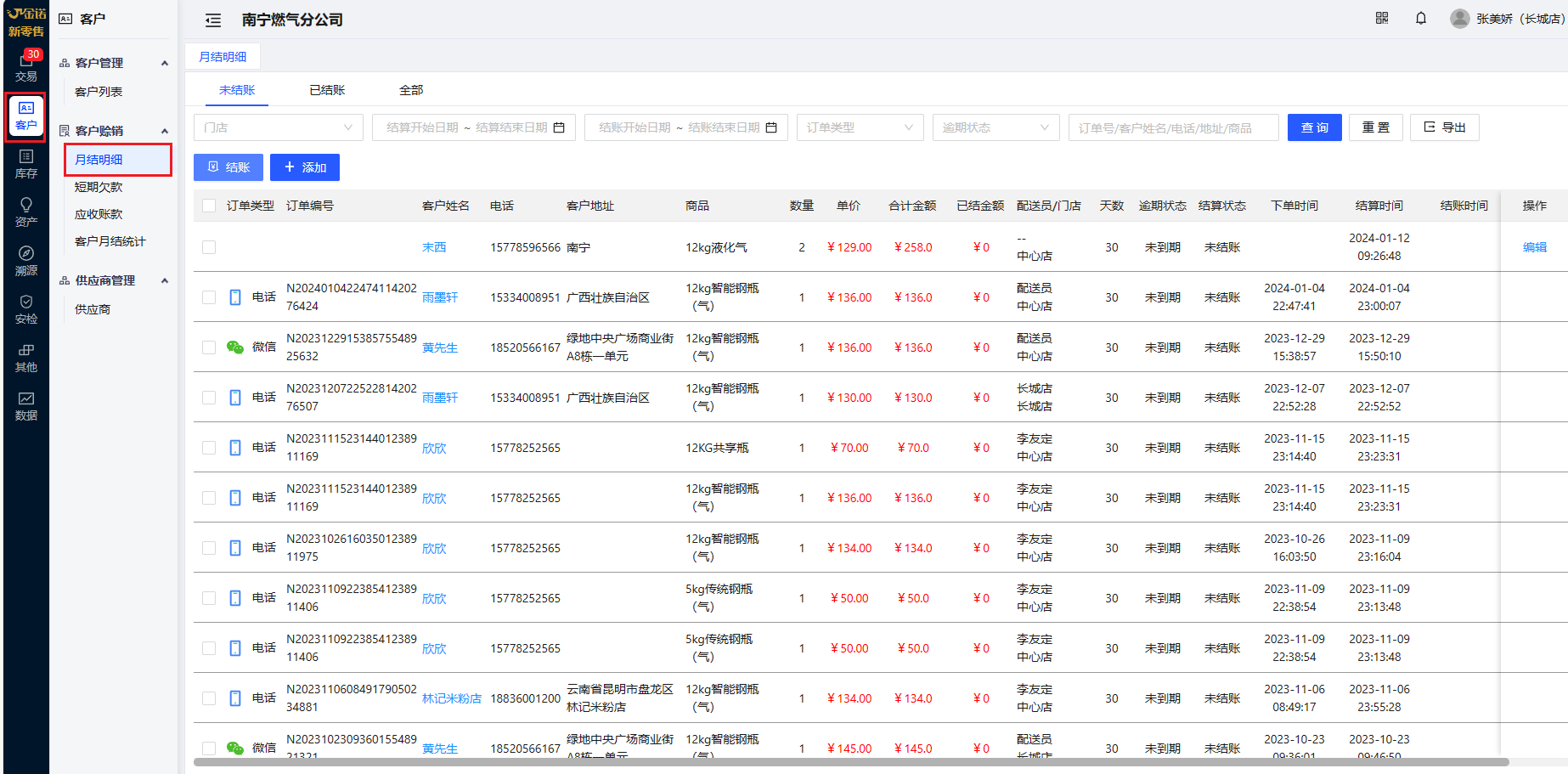The width and height of the screenshot is (1568, 774).
Task: Open customer link 林记米粉店
Action: pos(452,698)
